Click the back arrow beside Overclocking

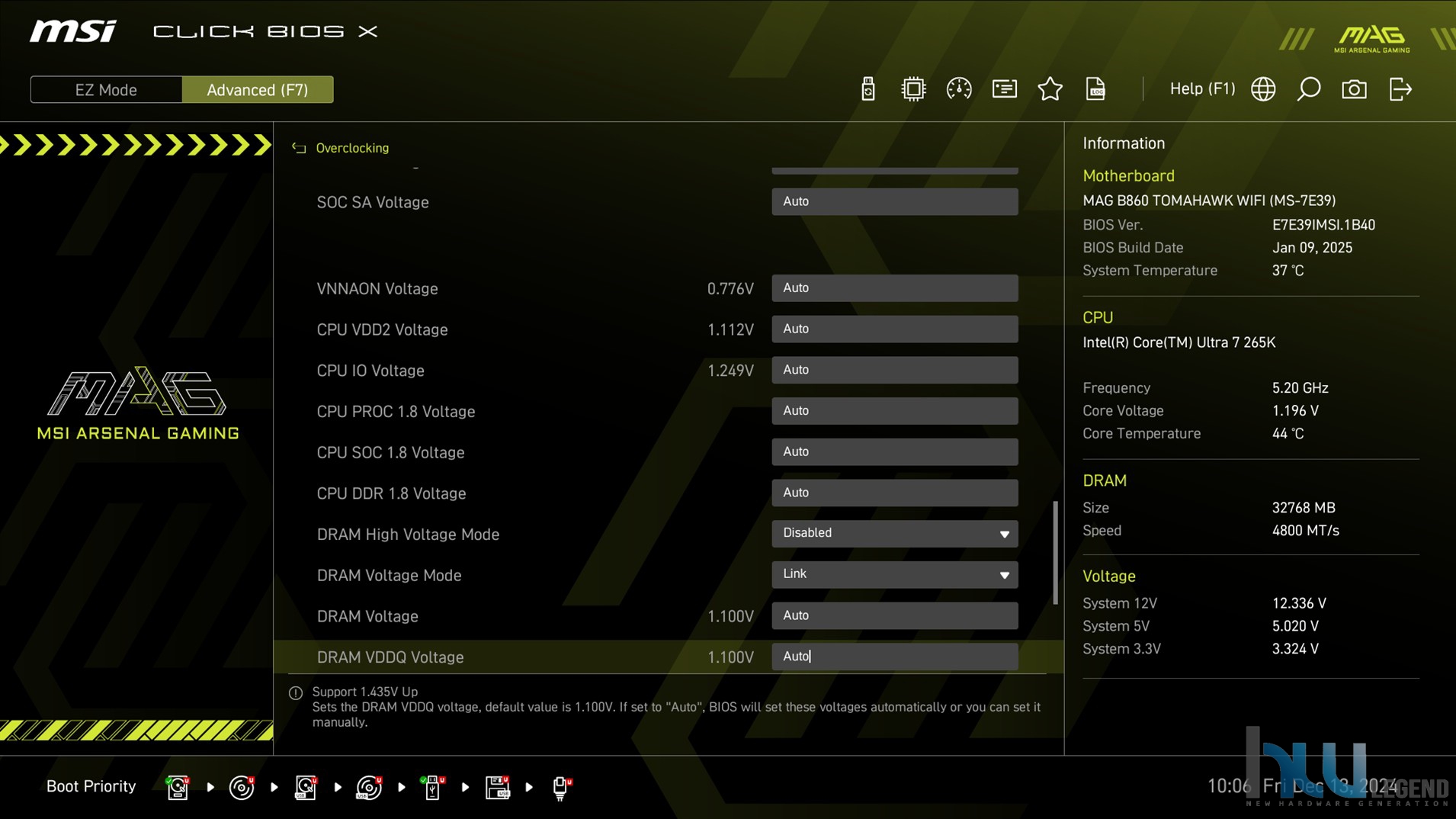tap(299, 148)
